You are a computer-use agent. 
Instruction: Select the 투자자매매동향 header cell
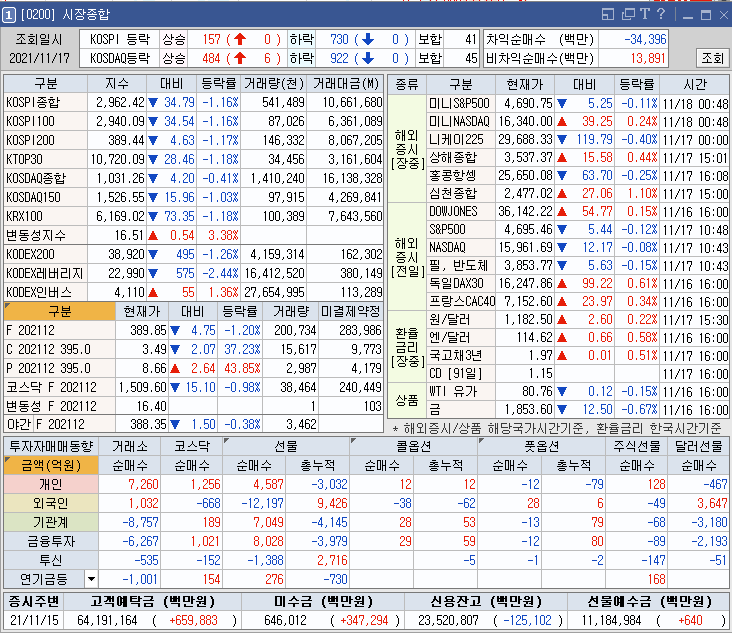pos(51,446)
